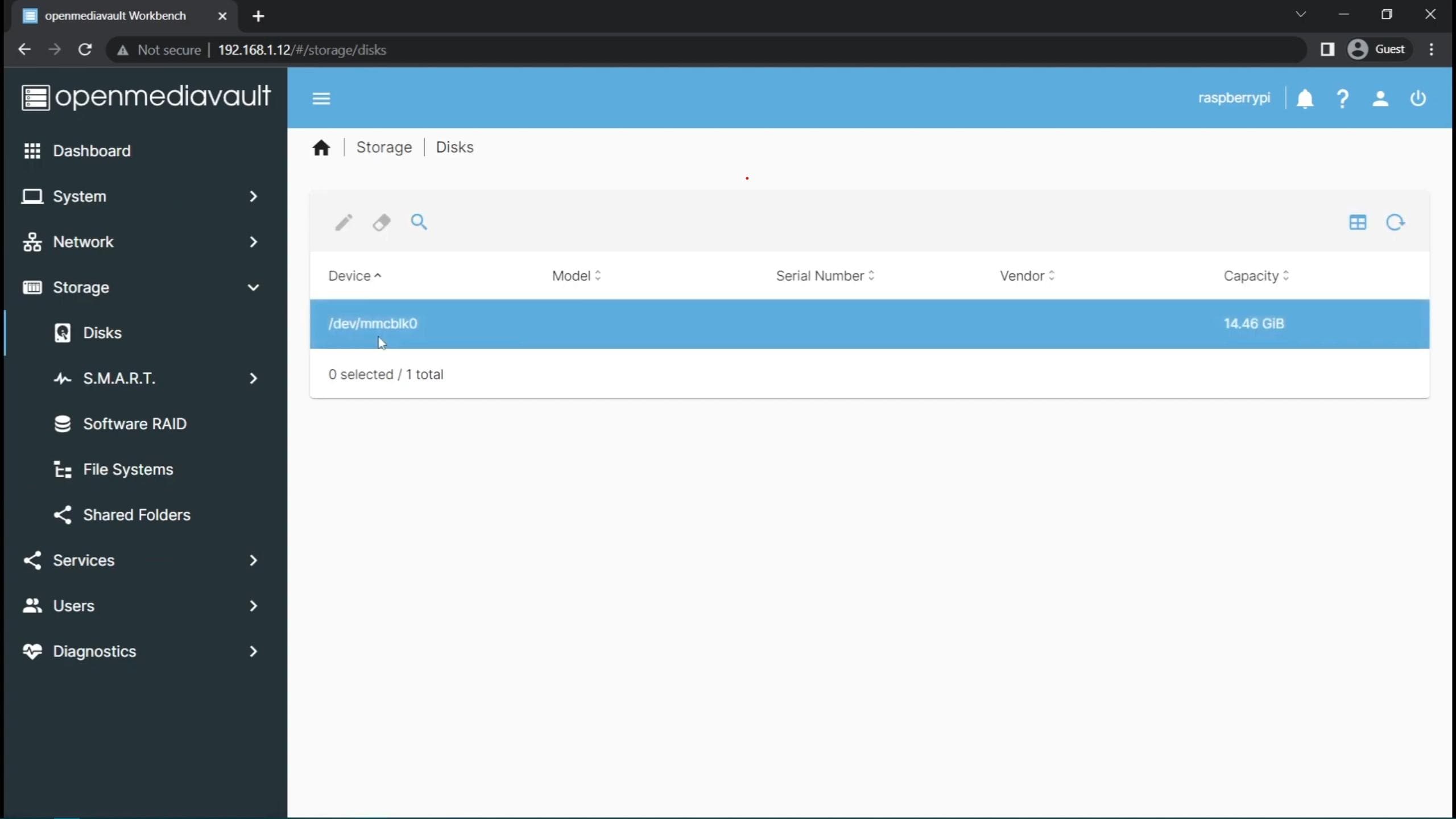
Task: Open notifications bell in the top bar
Action: (1305, 98)
